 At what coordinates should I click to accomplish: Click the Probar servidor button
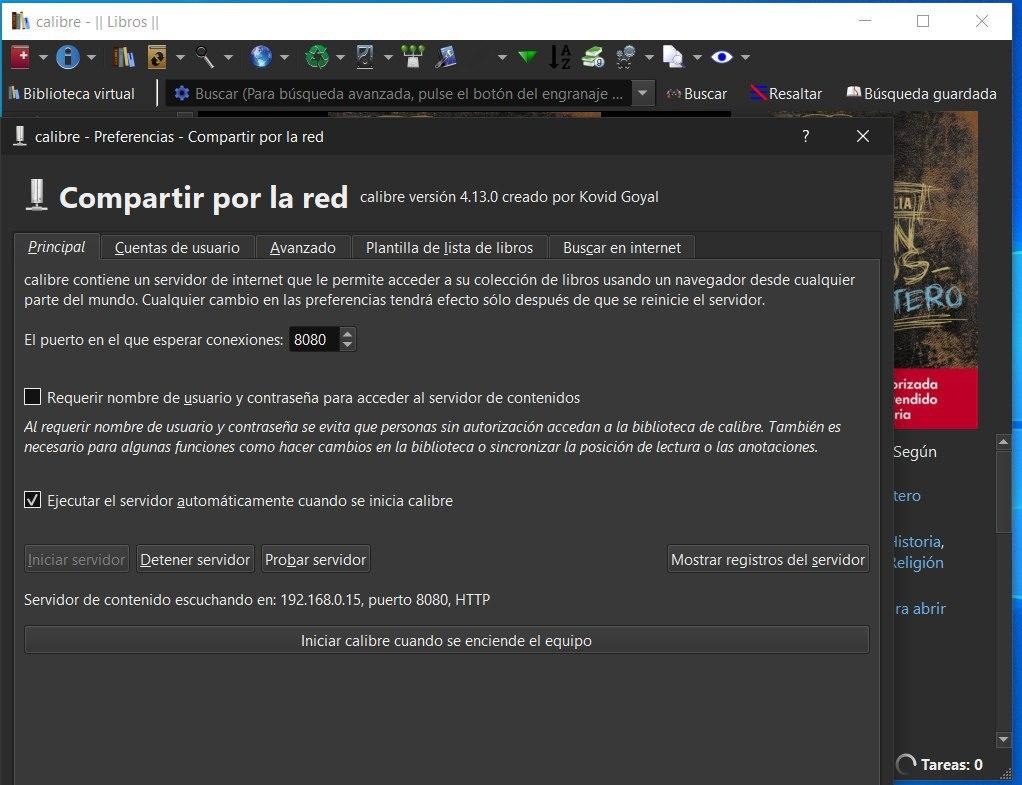315,559
